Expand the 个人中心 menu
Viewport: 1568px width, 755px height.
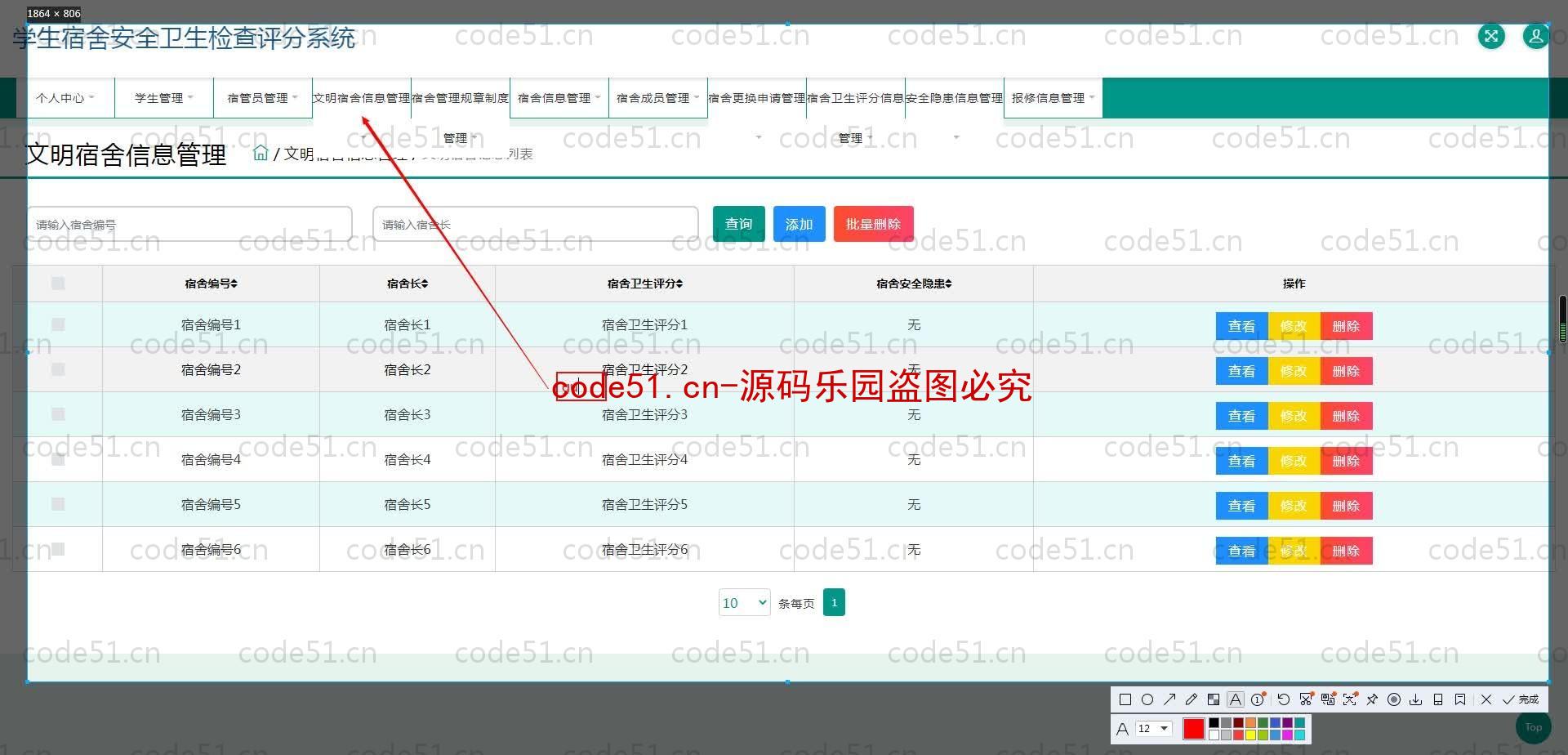65,98
